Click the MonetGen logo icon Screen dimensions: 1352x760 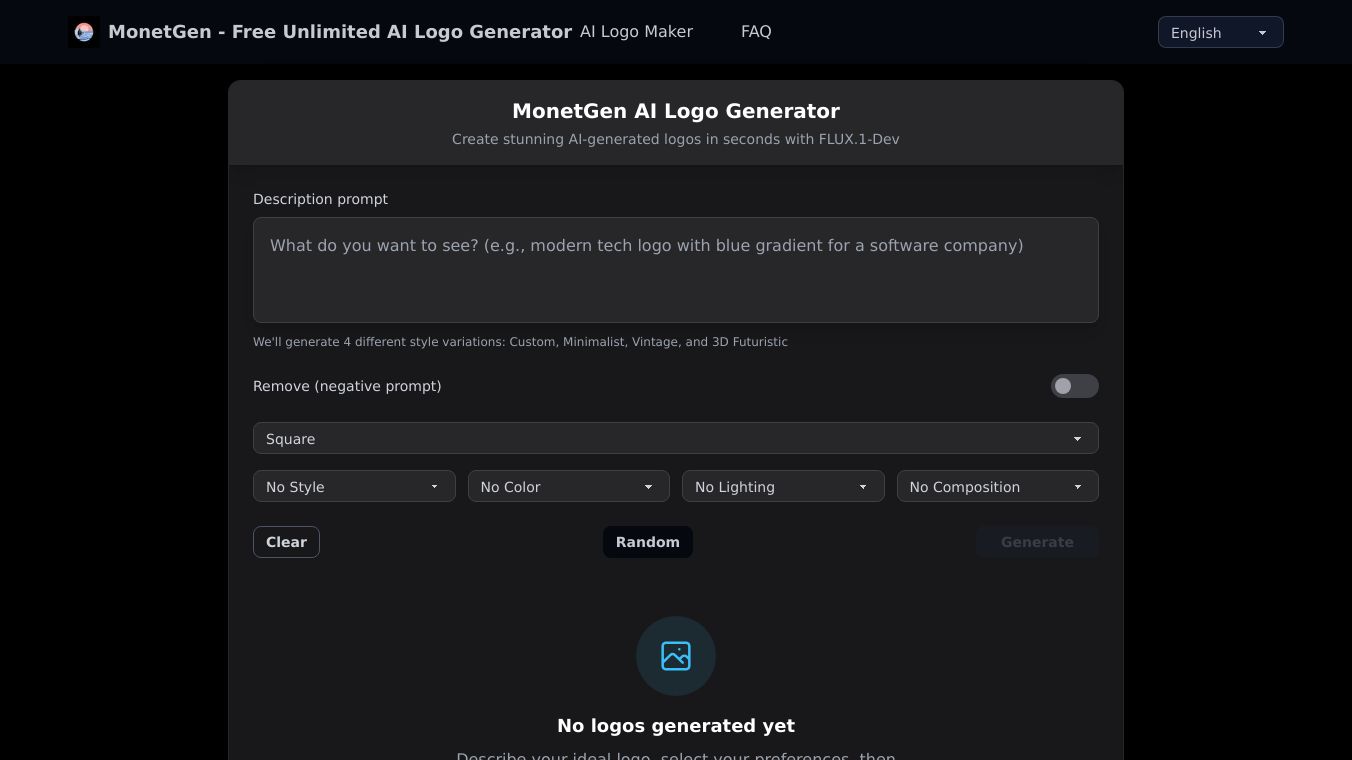tap(84, 32)
